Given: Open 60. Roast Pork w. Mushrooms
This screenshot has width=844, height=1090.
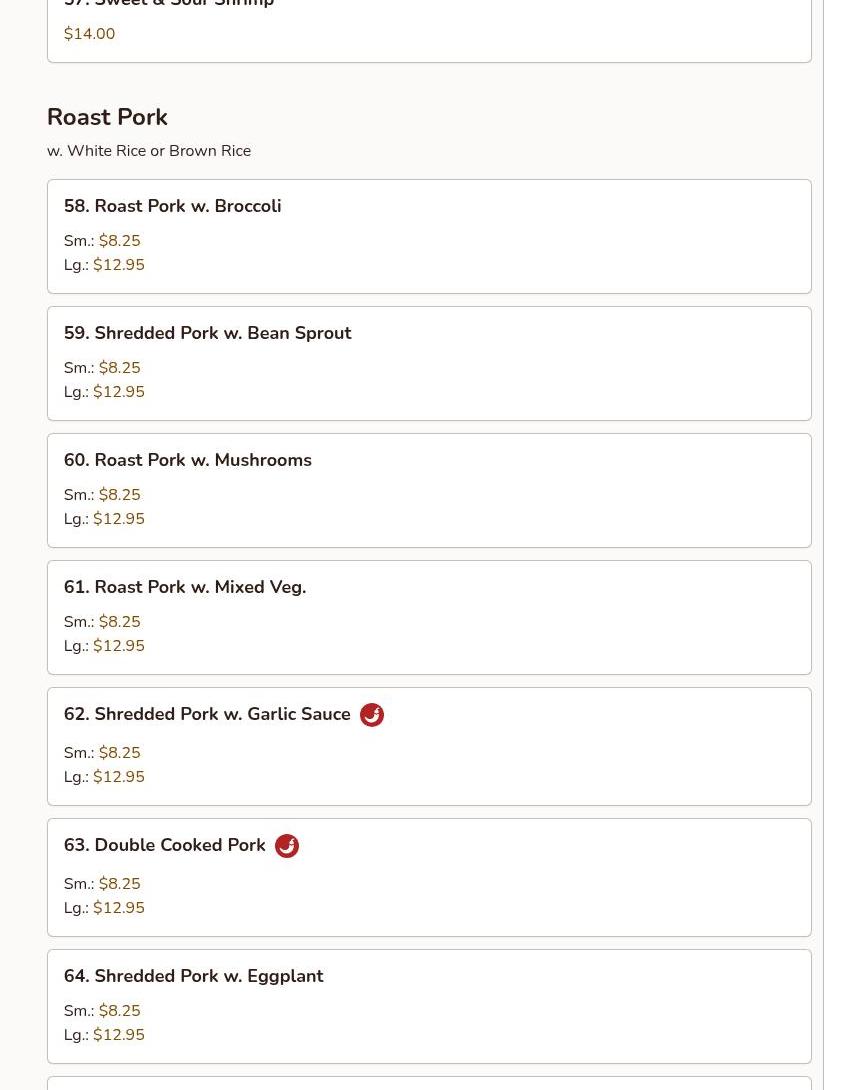Looking at the screenshot, I should [x=188, y=460].
